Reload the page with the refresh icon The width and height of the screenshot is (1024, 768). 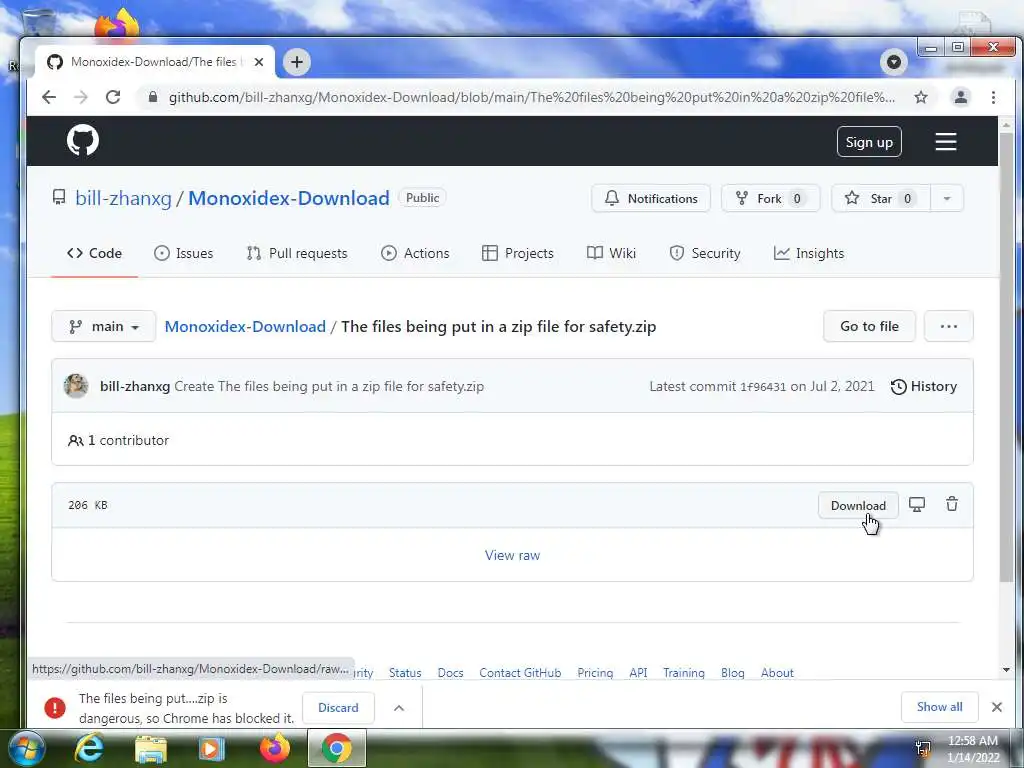click(x=113, y=97)
